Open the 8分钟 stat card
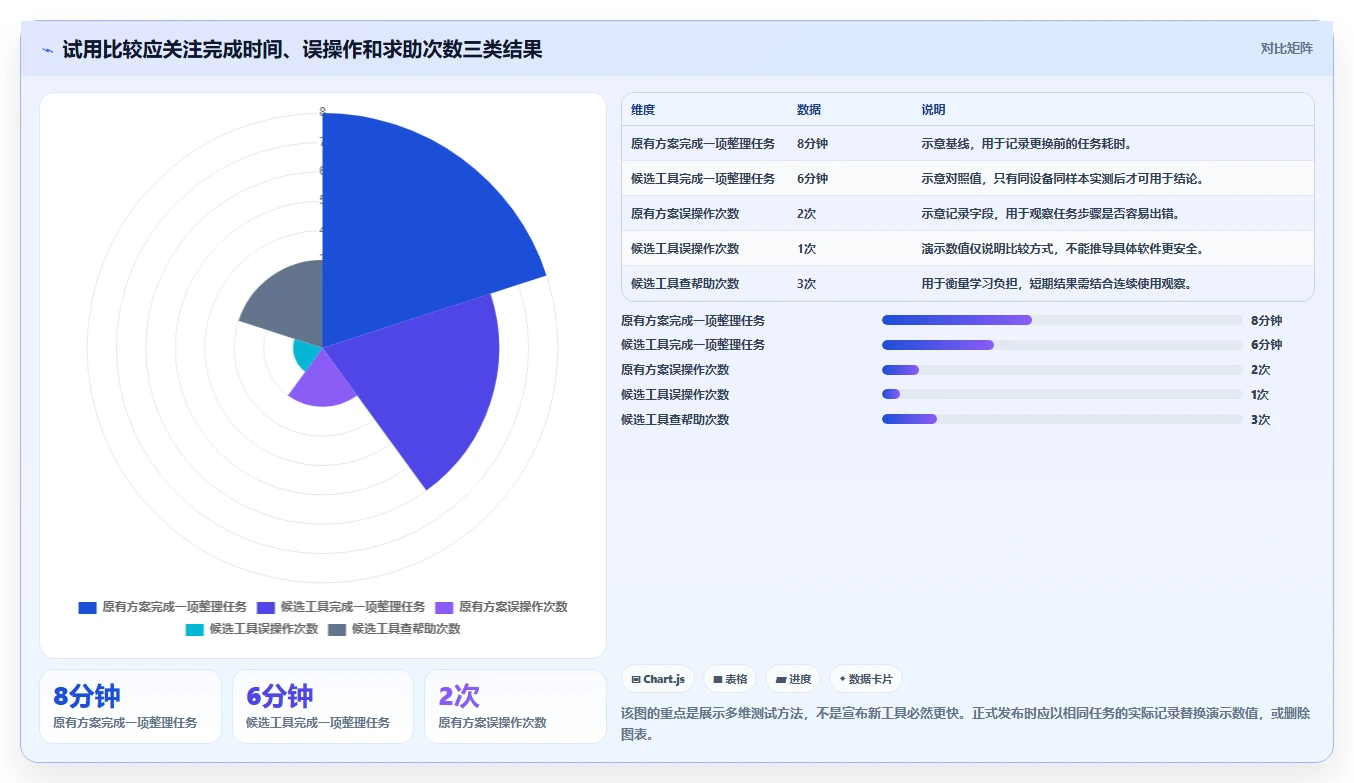This screenshot has height=783, width=1354. (x=130, y=706)
